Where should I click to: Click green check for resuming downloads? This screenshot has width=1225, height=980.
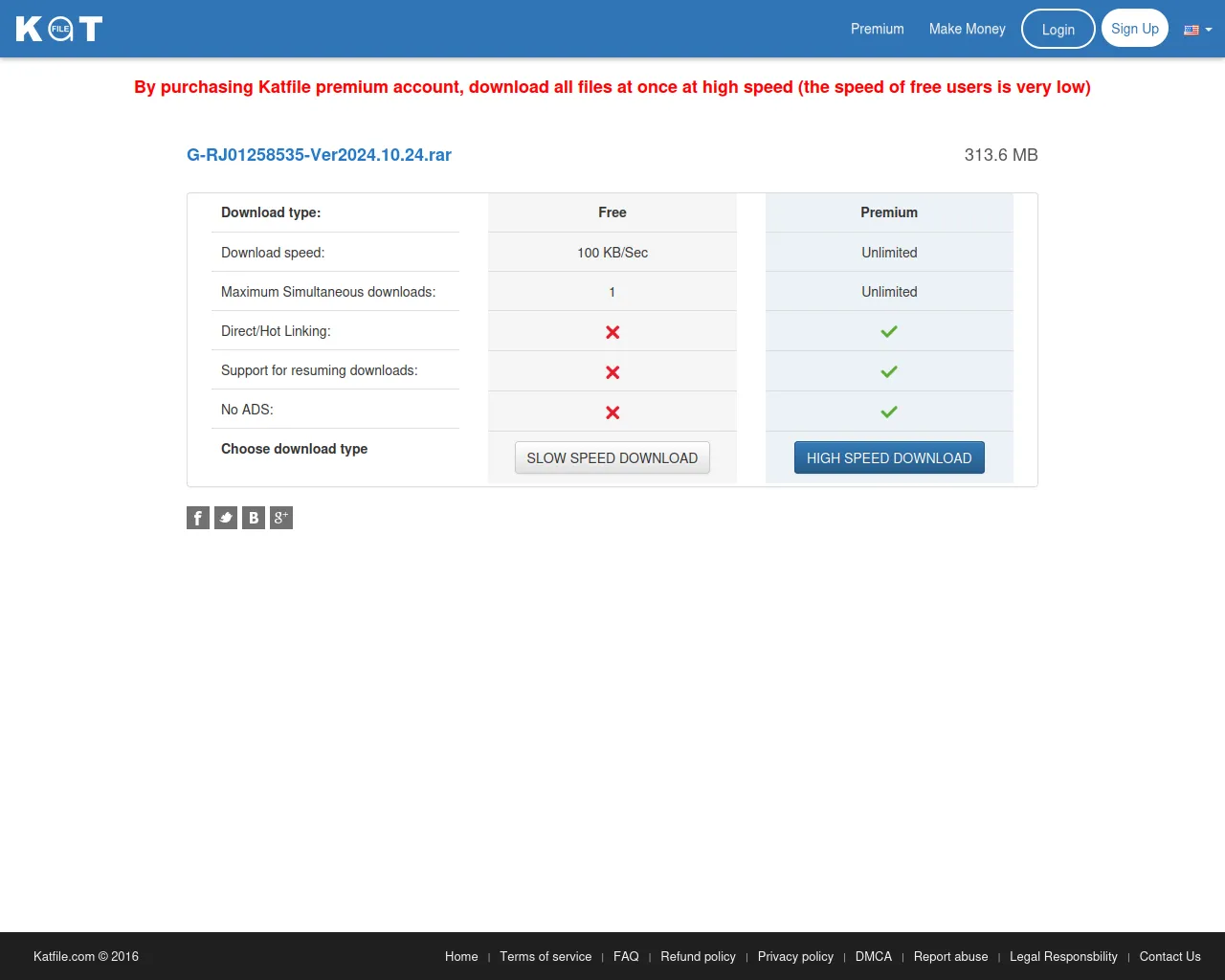(x=889, y=371)
